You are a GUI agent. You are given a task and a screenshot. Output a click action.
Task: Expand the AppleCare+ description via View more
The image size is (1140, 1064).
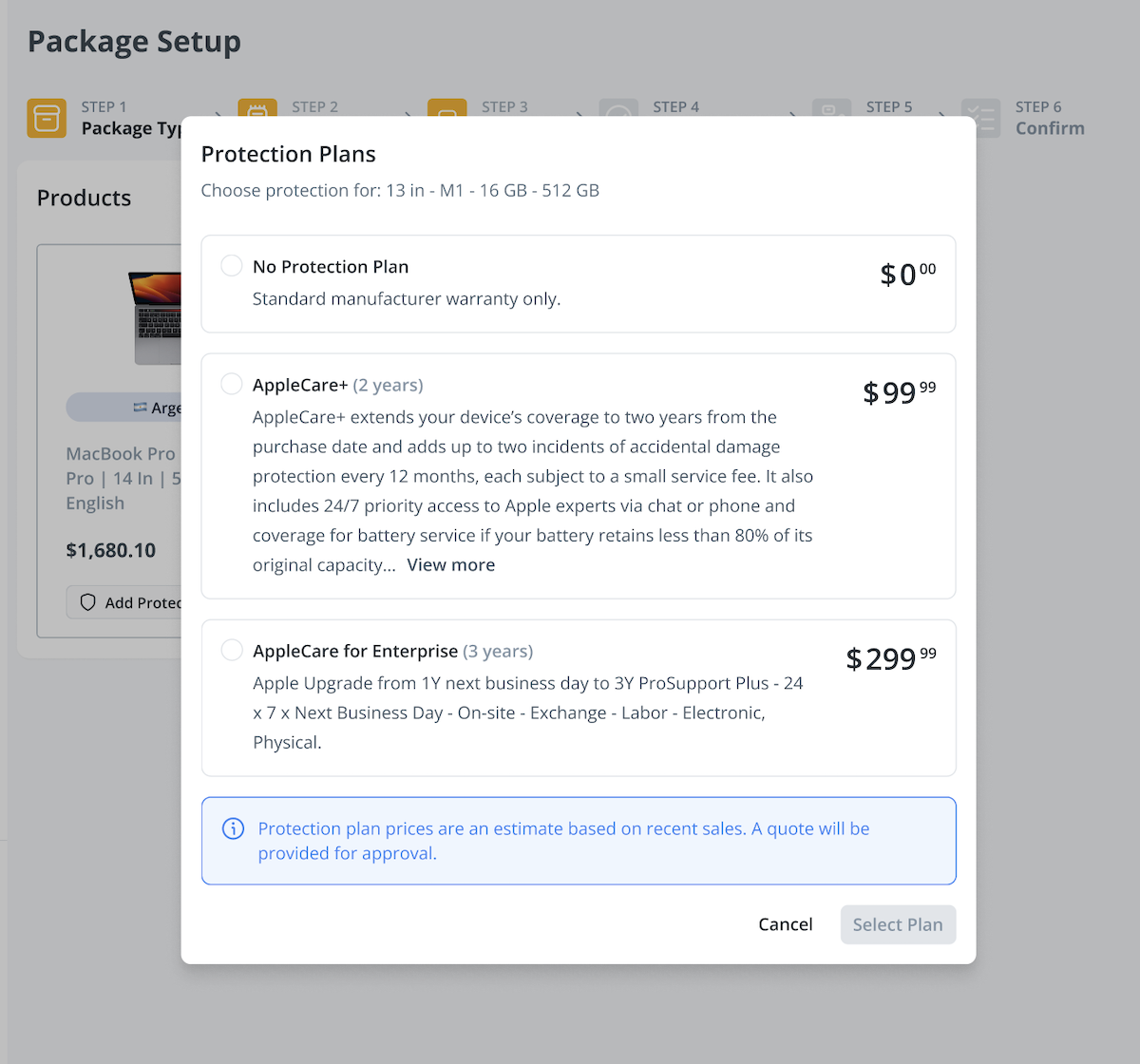click(450, 564)
